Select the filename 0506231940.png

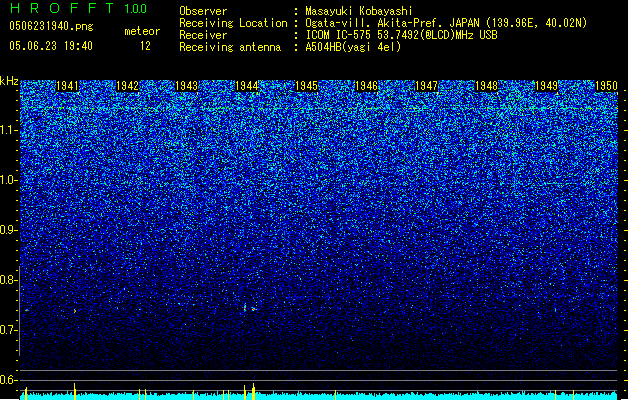[x=51, y=27]
